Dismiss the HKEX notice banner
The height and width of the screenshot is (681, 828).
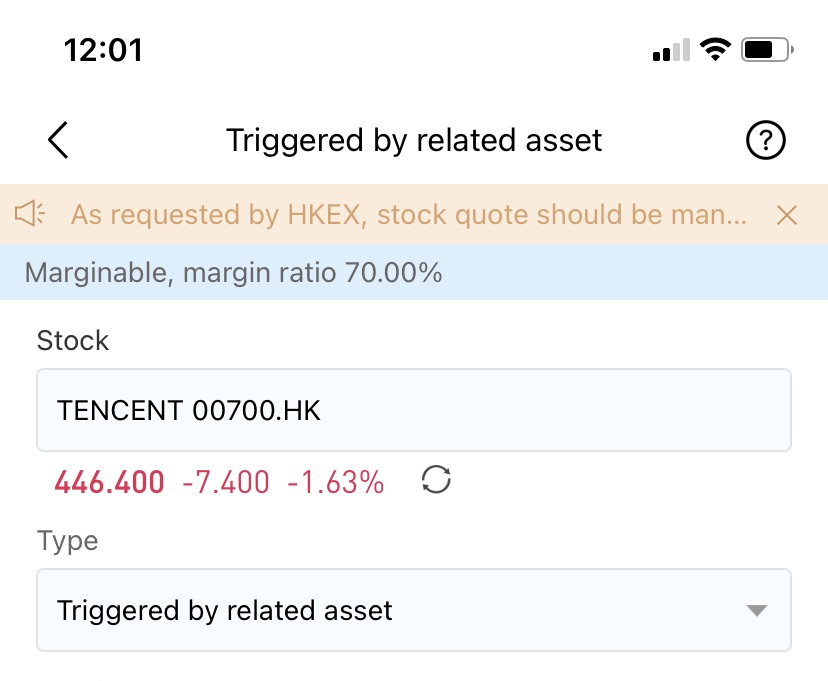pos(786,215)
